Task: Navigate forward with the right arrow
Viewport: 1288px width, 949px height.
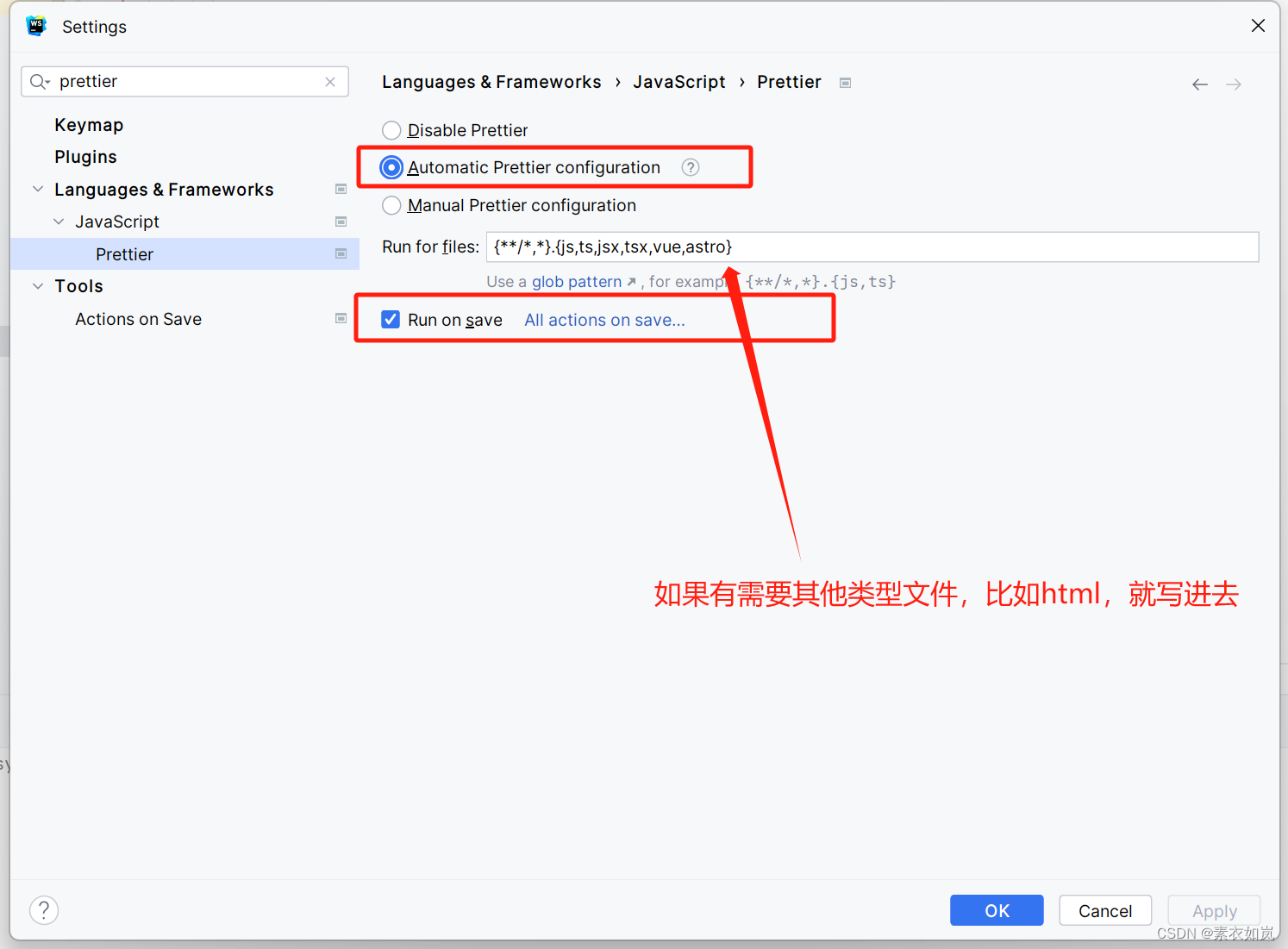Action: pyautogui.click(x=1234, y=84)
